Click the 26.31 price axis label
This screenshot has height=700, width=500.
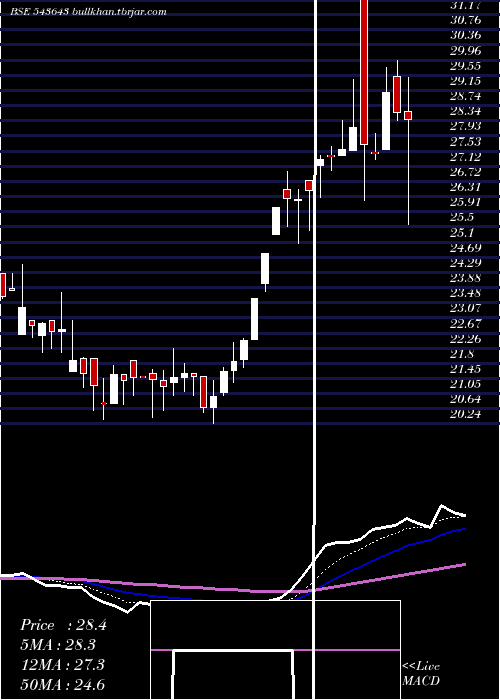[466, 187]
